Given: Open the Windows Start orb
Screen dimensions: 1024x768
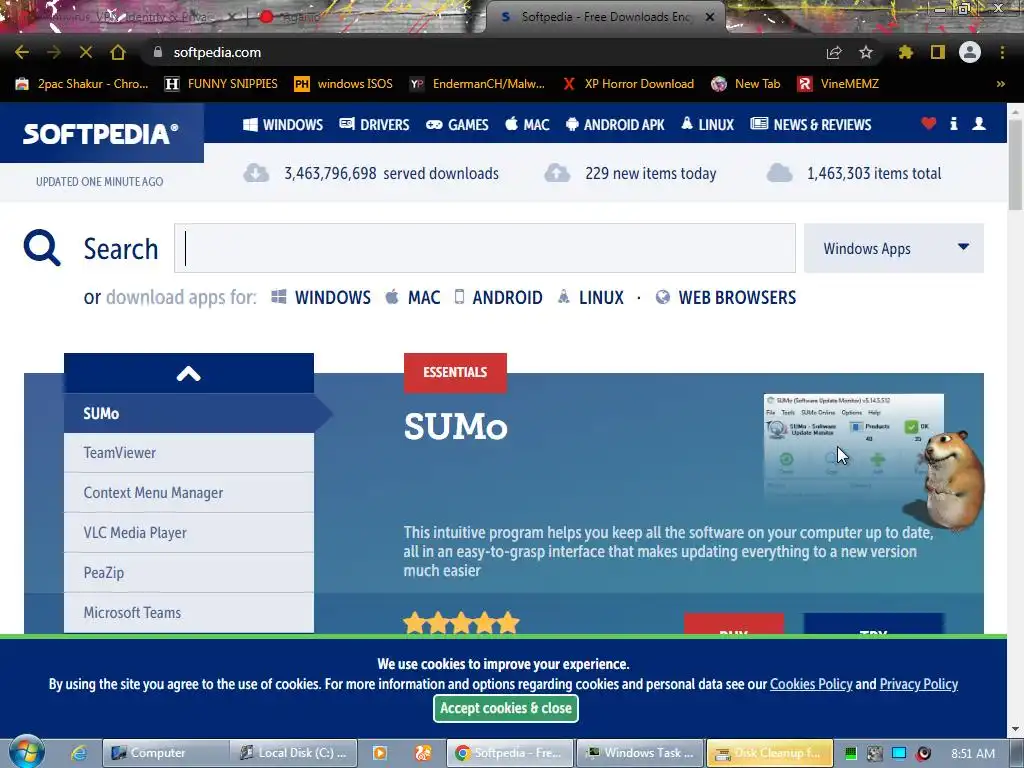Looking at the screenshot, I should [27, 752].
